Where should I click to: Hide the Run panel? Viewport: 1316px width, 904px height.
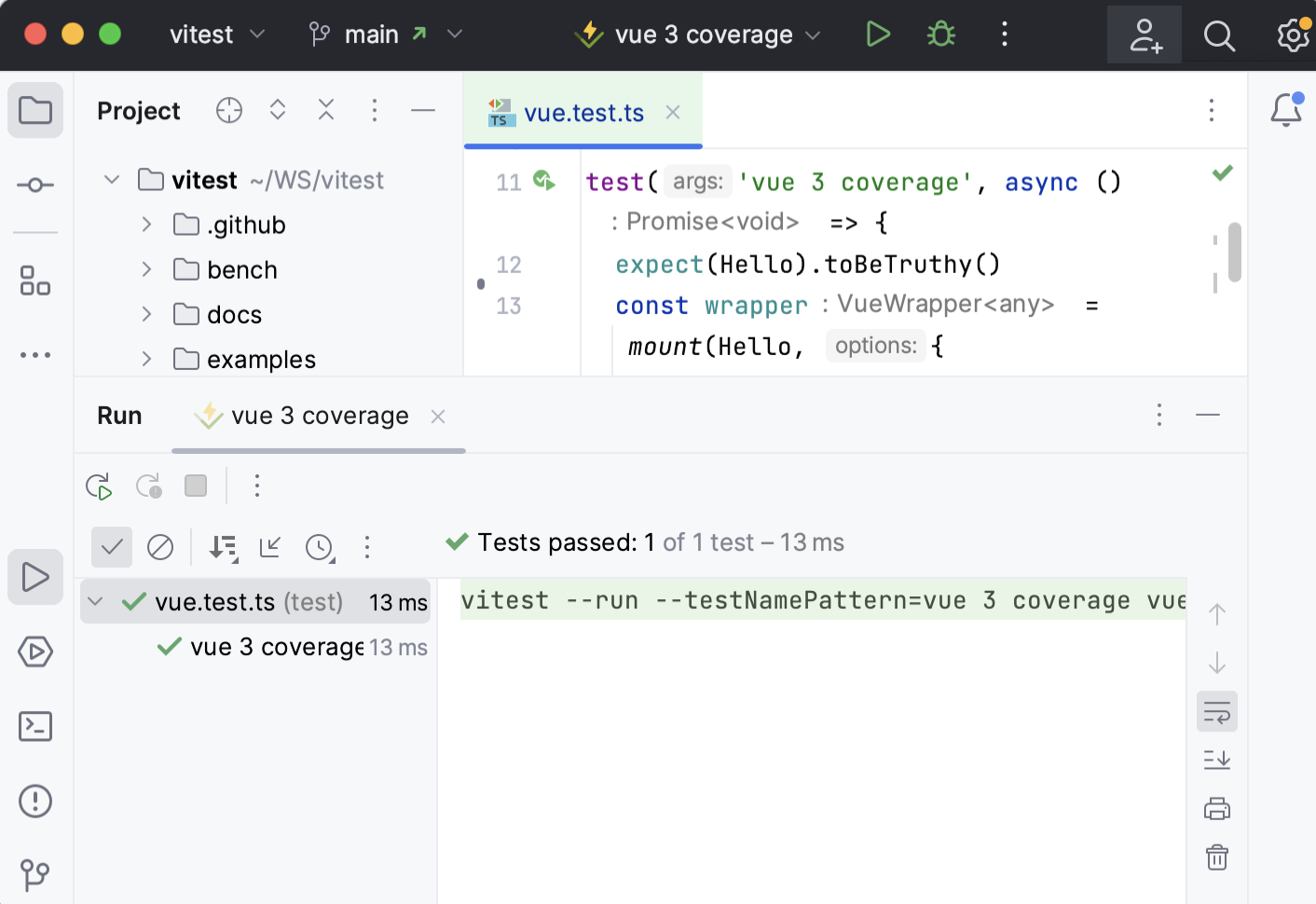[1208, 415]
